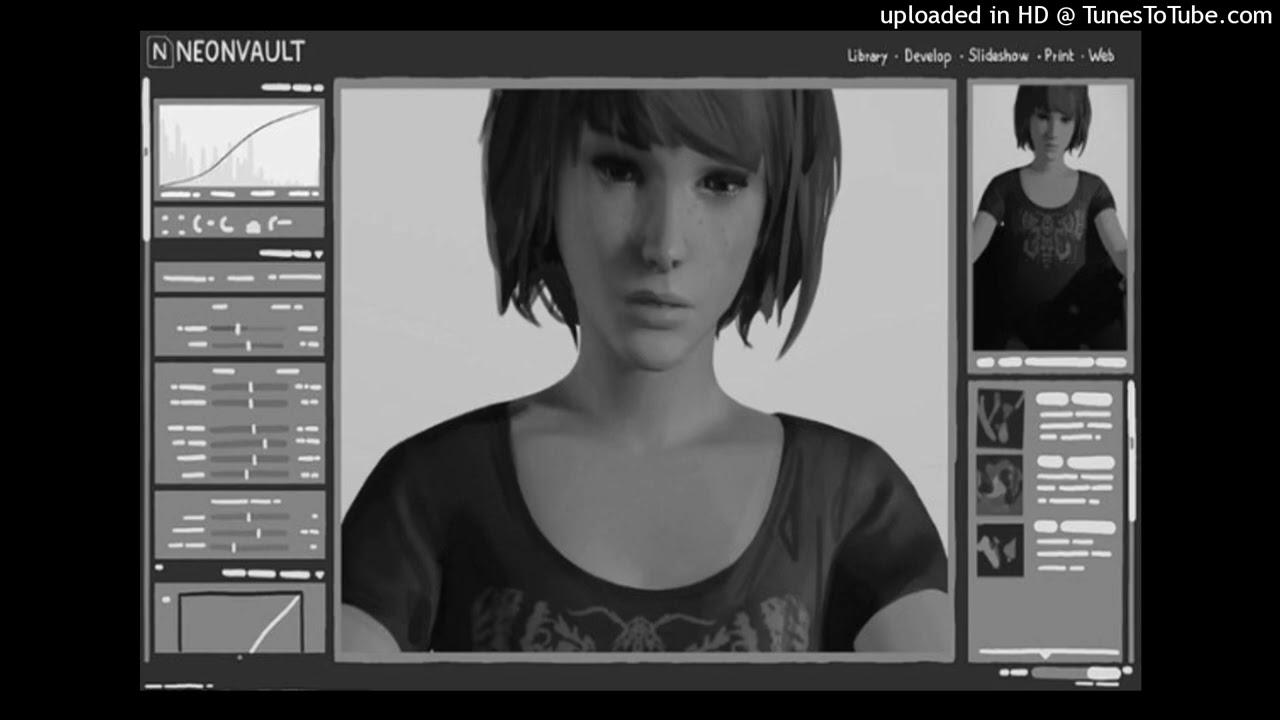The height and width of the screenshot is (720, 1280).
Task: Click the right presets list scrollbar
Action: 1132,450
